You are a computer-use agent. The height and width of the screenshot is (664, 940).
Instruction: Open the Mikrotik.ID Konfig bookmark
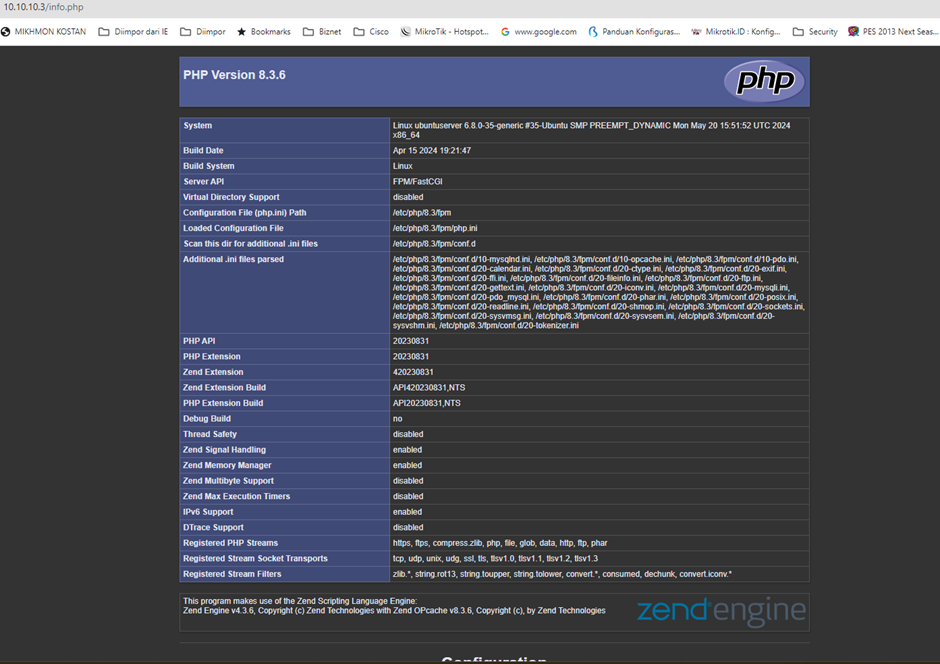click(735, 32)
